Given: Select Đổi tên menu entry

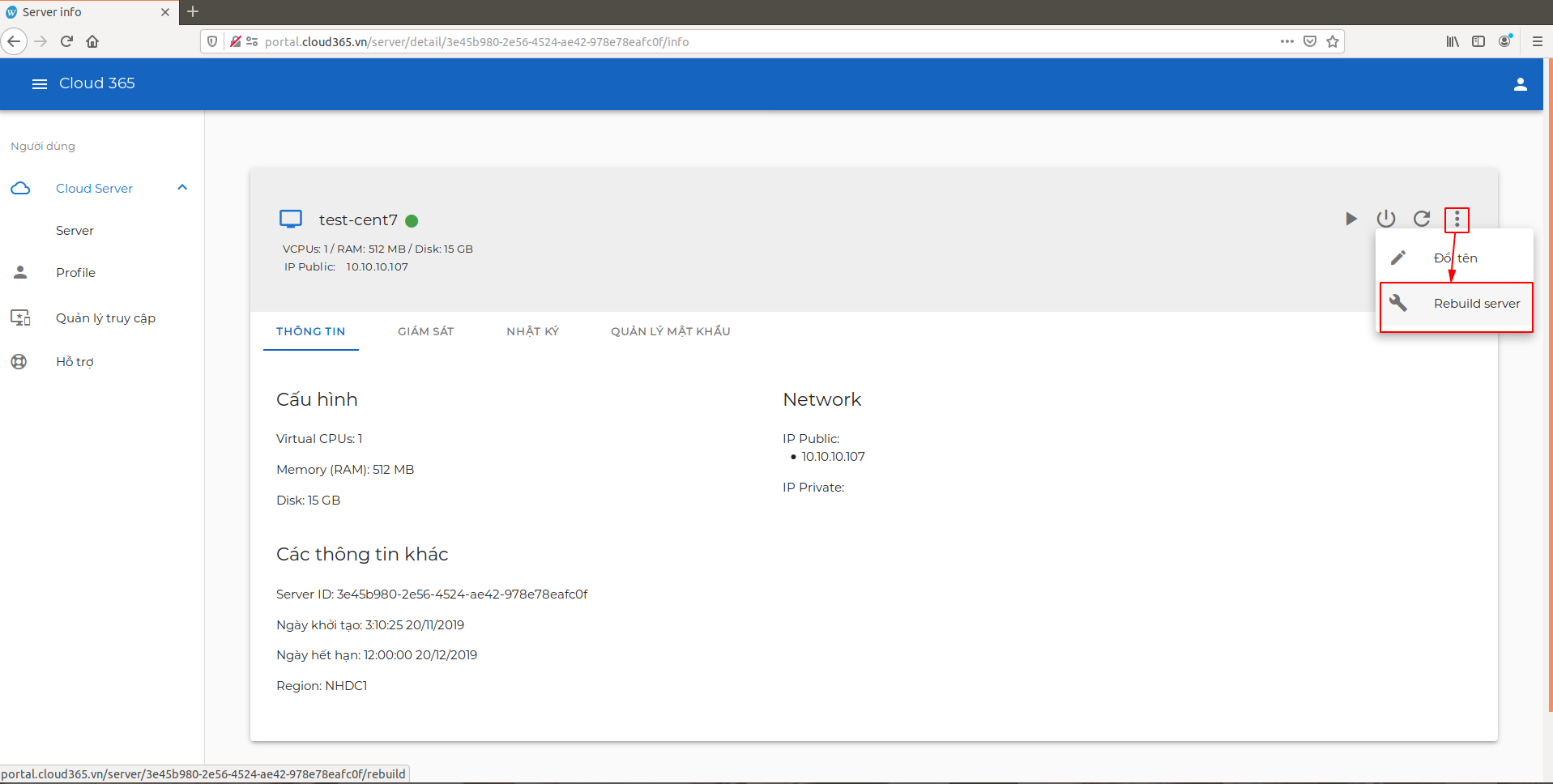Looking at the screenshot, I should pos(1456,258).
